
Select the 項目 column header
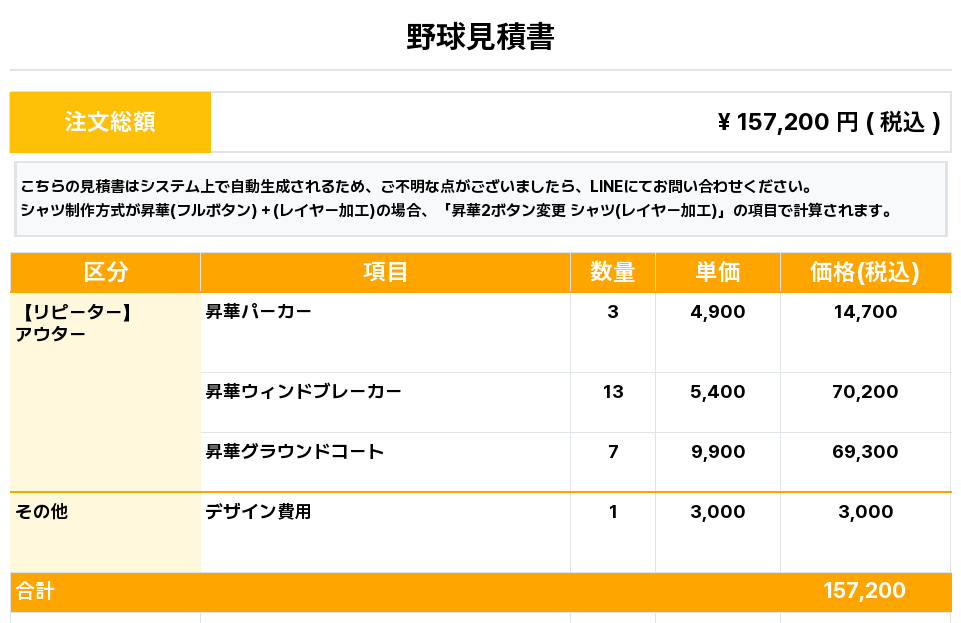(385, 272)
